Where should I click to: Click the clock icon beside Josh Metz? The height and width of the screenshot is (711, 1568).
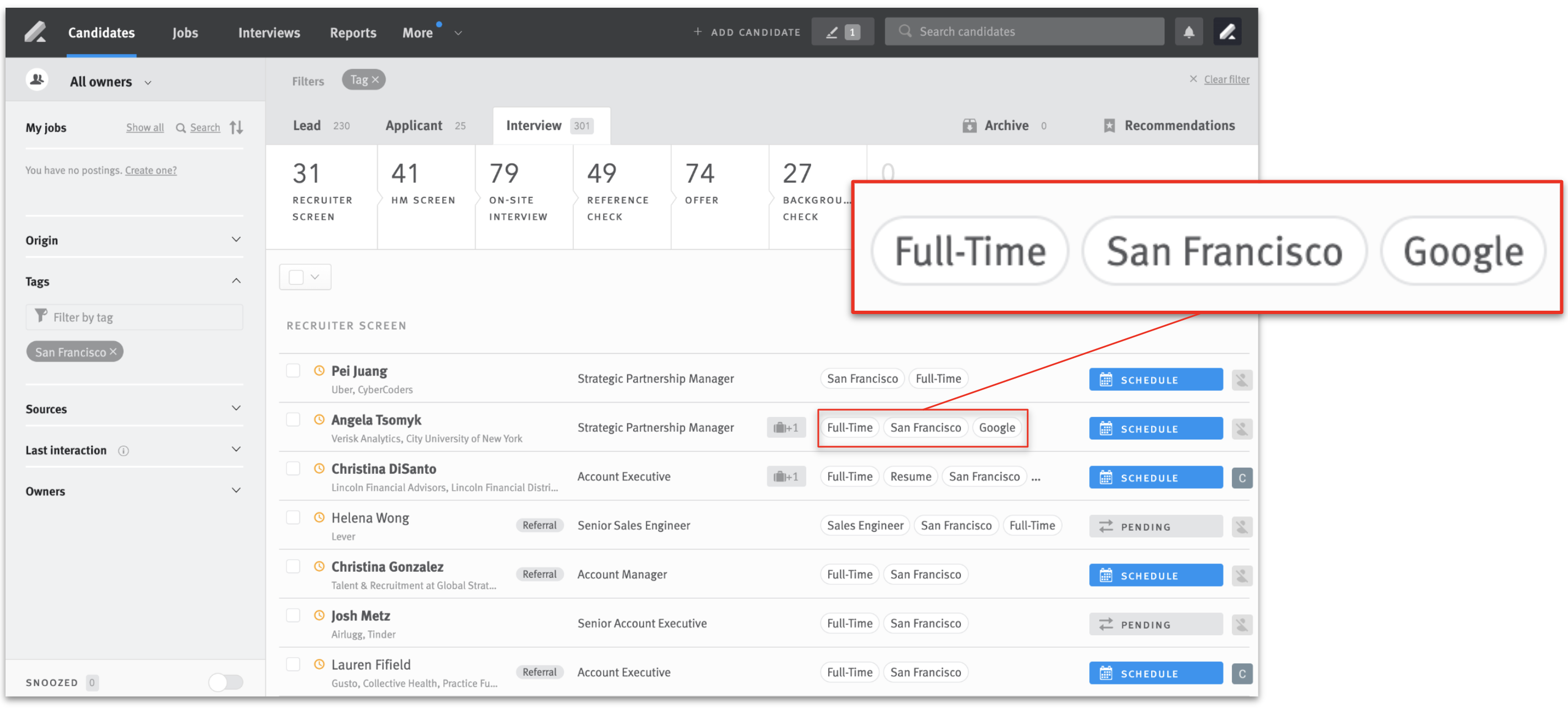(319, 615)
